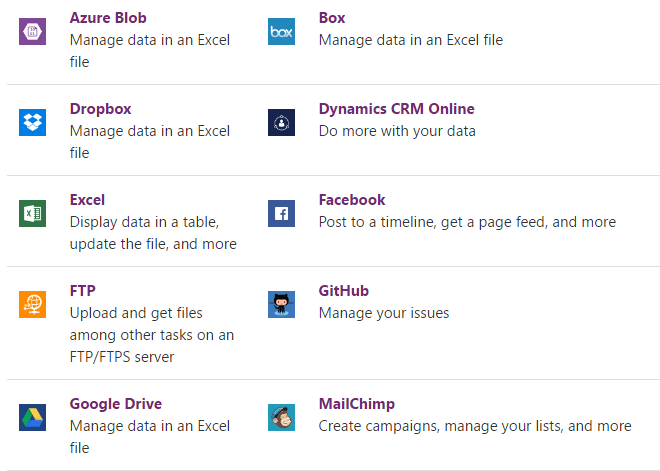Open the Box connector title
This screenshot has height=472, width=660.
click(x=332, y=18)
